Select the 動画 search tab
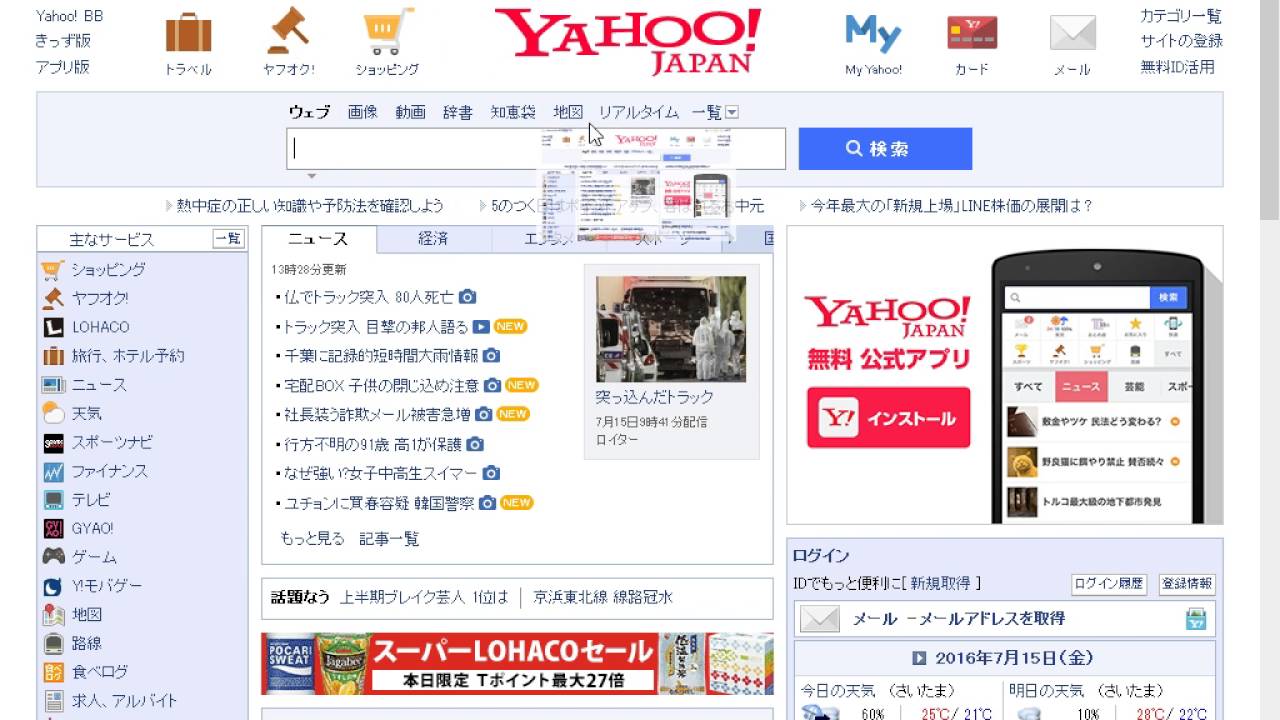Viewport: 1280px width, 720px height. 410,112
